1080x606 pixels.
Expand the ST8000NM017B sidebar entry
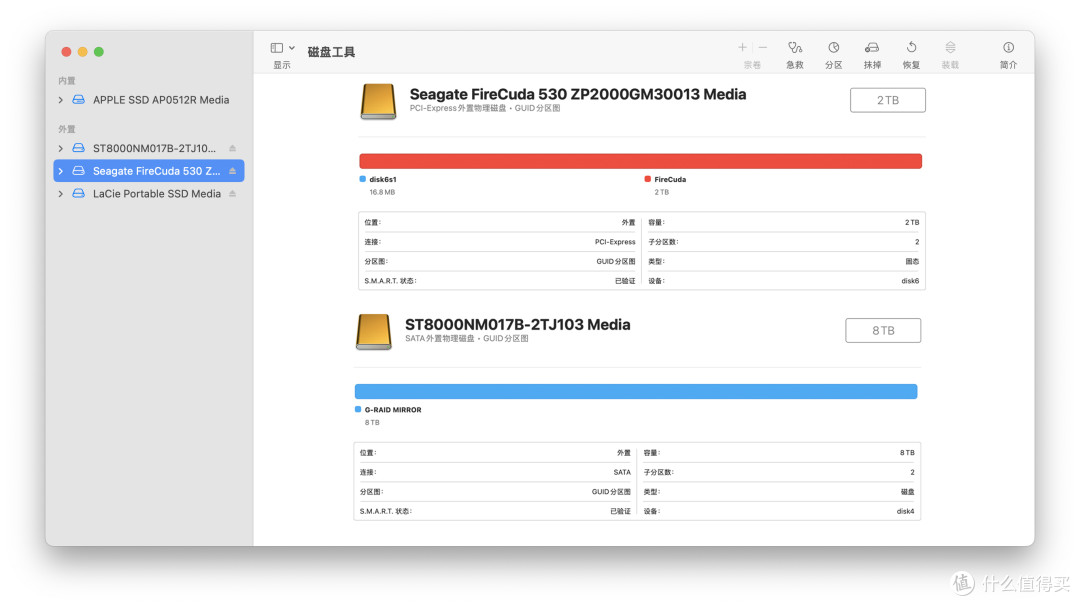[61, 148]
